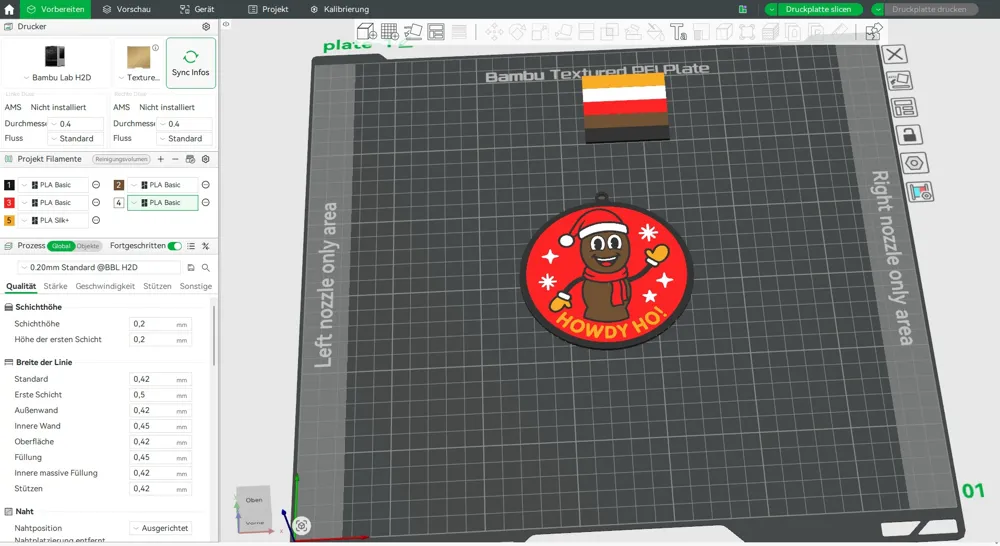The height and width of the screenshot is (546, 1000).
Task: Toggle Fortgeschritten advanced mode switch
Action: click(x=175, y=246)
